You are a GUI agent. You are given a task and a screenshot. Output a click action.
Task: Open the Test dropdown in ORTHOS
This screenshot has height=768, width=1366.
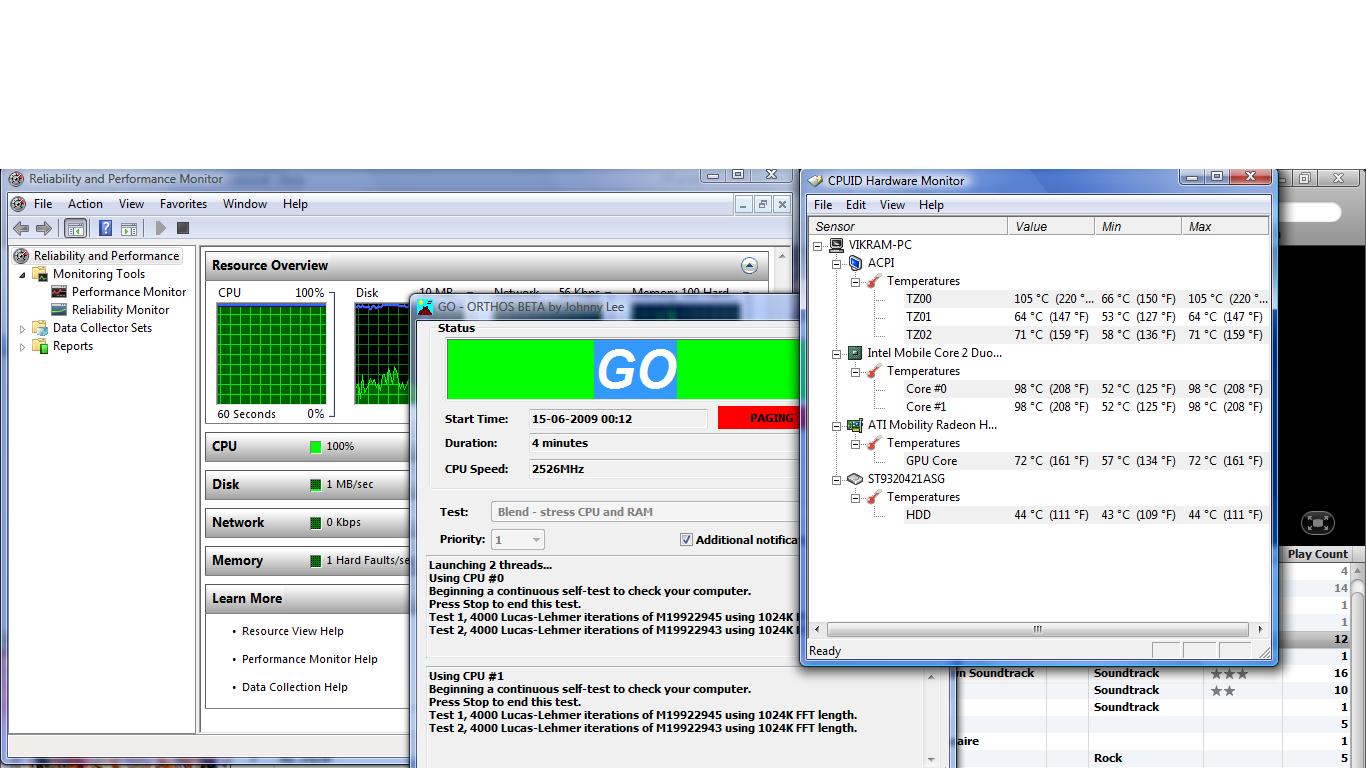(x=645, y=512)
